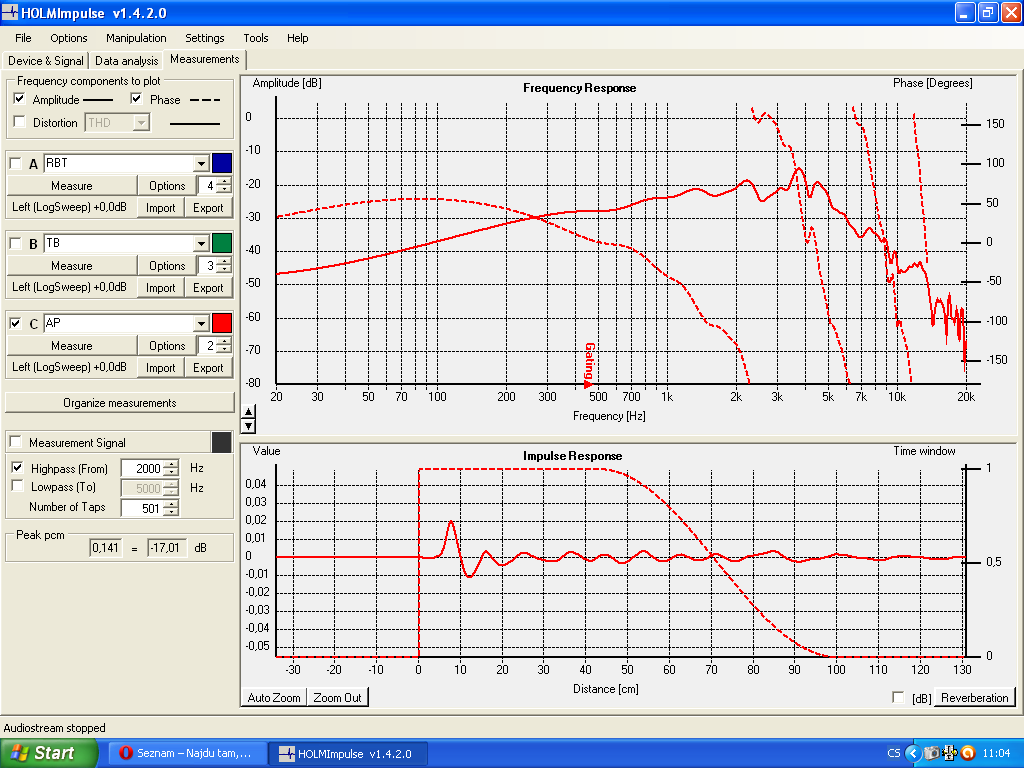Viewport: 1024px width, 768px height.
Task: Click the green color swatch for B
Action: [x=222, y=244]
